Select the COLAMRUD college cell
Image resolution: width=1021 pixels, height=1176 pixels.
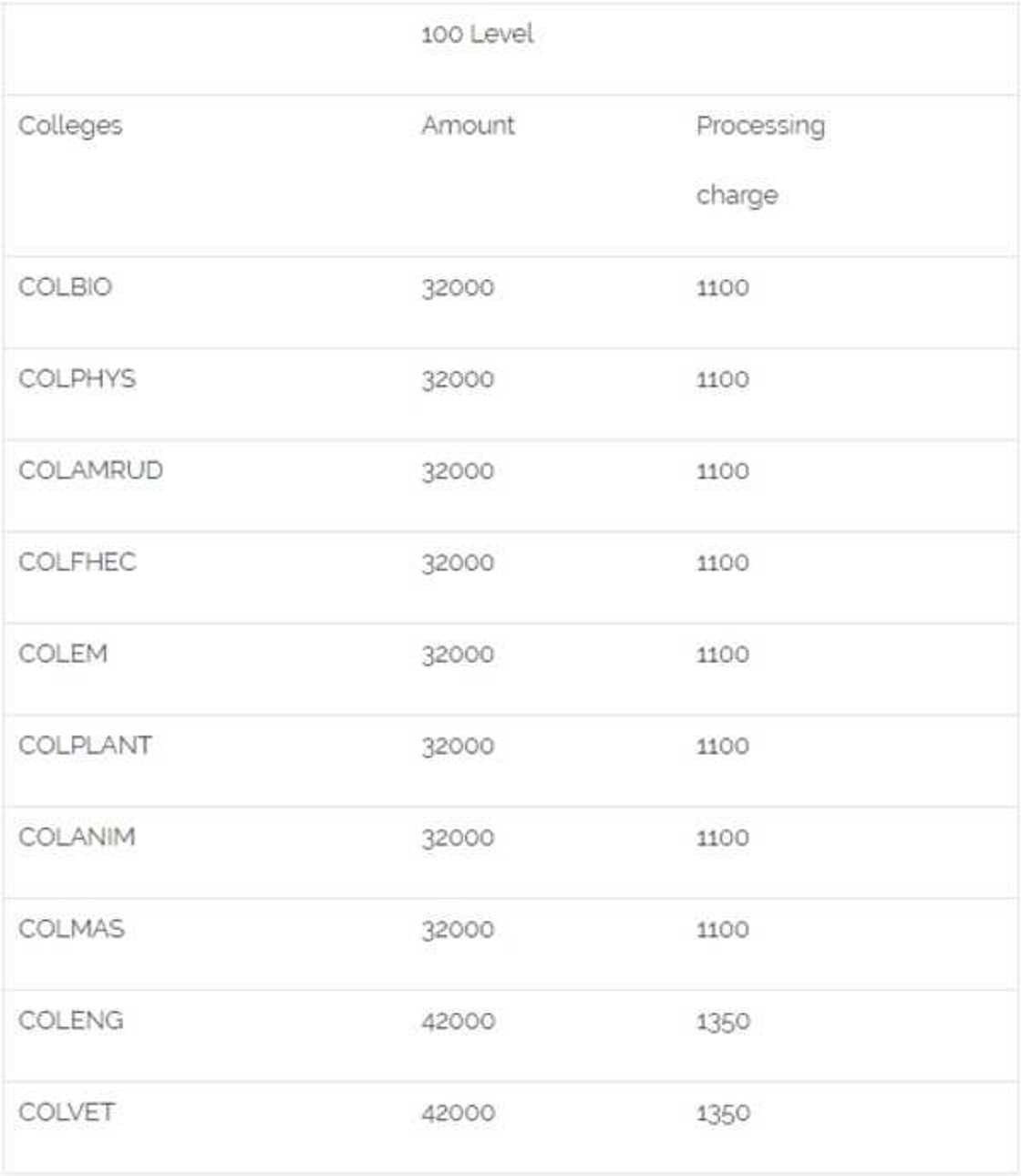(x=90, y=470)
